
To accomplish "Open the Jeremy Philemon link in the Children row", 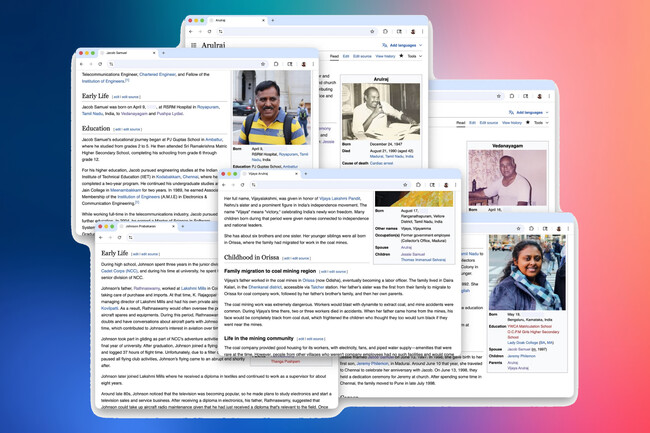I will point(521,356).
